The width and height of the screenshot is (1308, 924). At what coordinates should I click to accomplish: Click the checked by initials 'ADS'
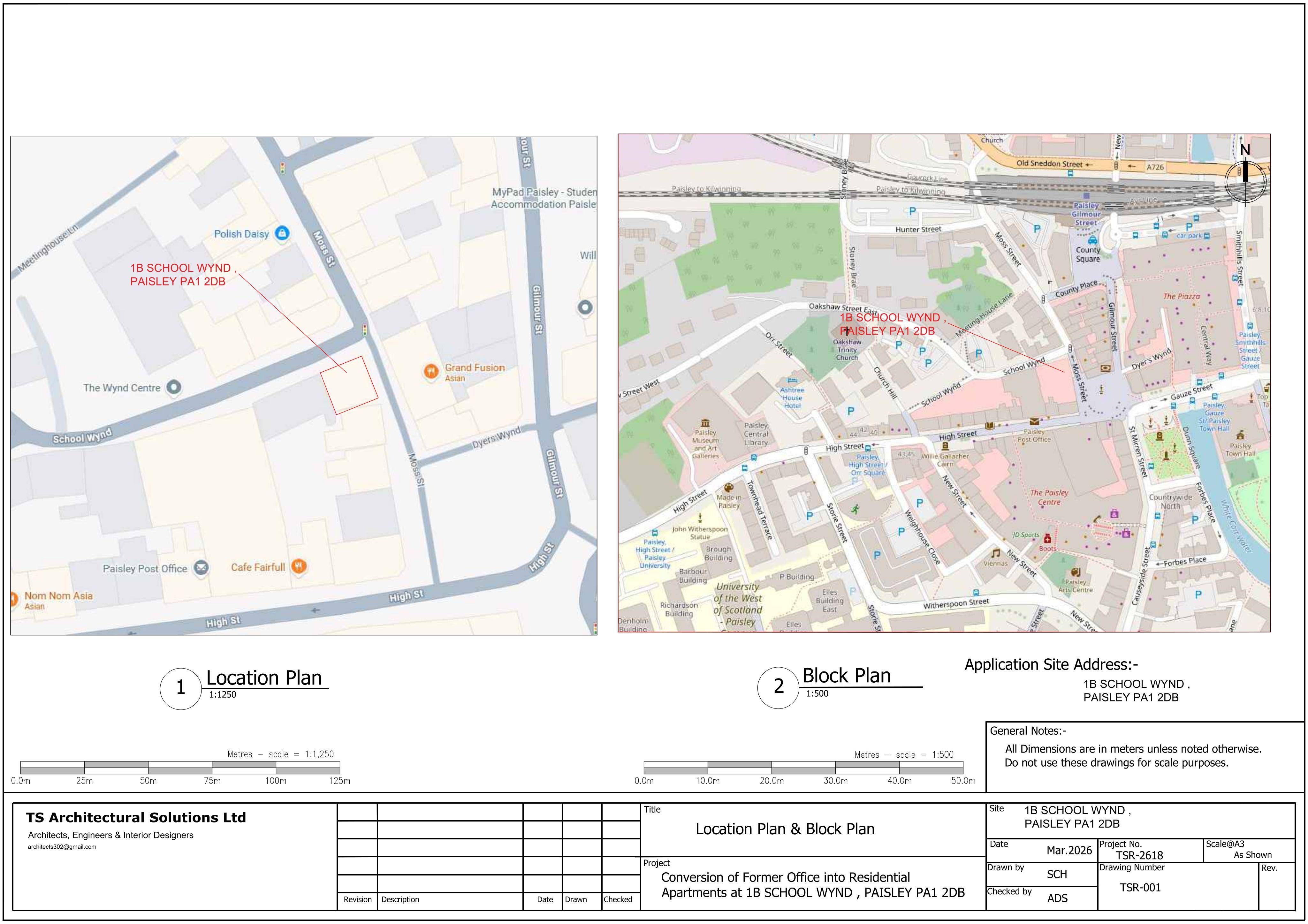1057,898
